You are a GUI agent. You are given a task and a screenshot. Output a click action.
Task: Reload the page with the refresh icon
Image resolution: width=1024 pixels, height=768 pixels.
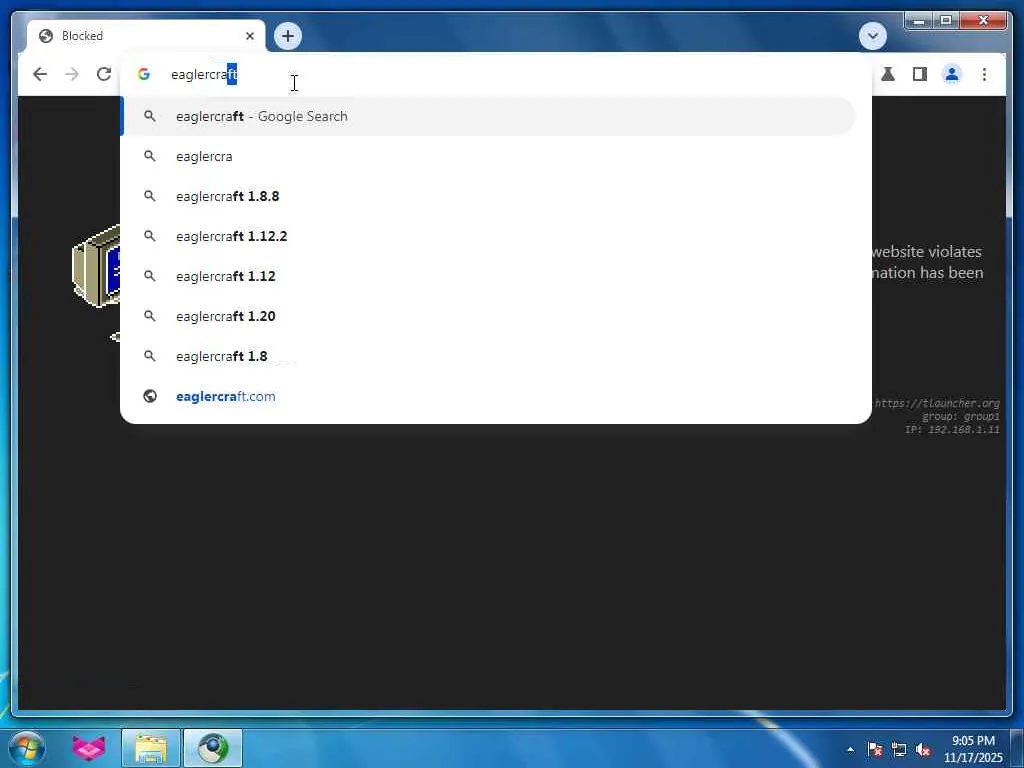click(x=104, y=74)
